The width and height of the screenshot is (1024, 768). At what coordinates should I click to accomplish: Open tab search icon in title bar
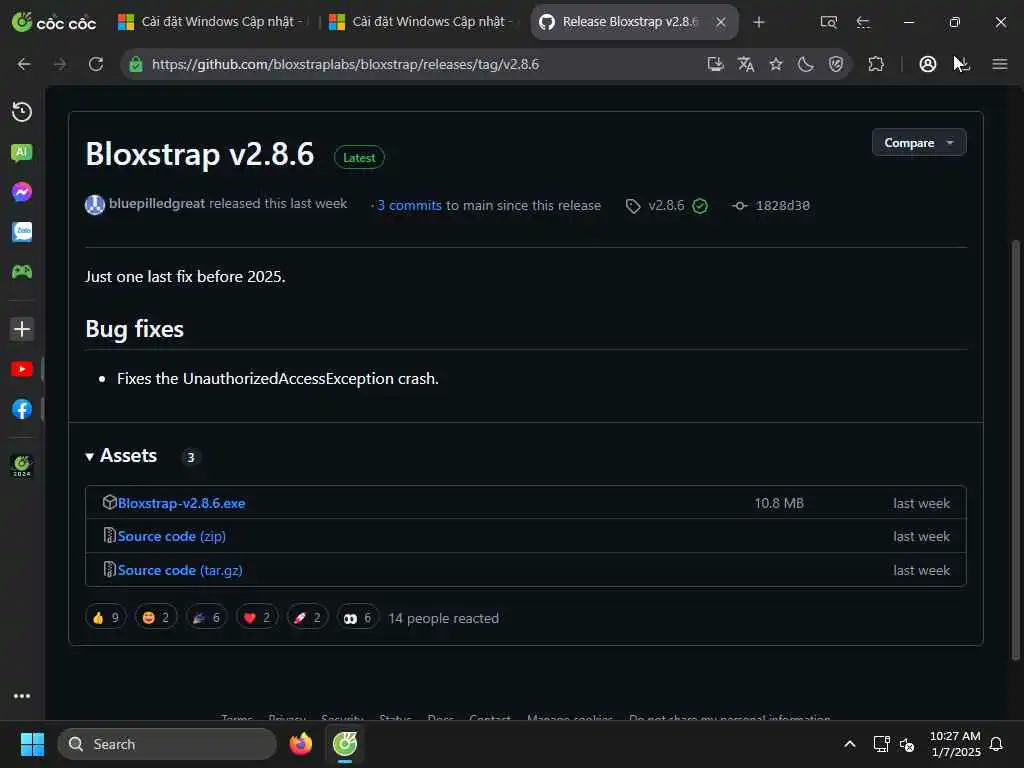[828, 22]
